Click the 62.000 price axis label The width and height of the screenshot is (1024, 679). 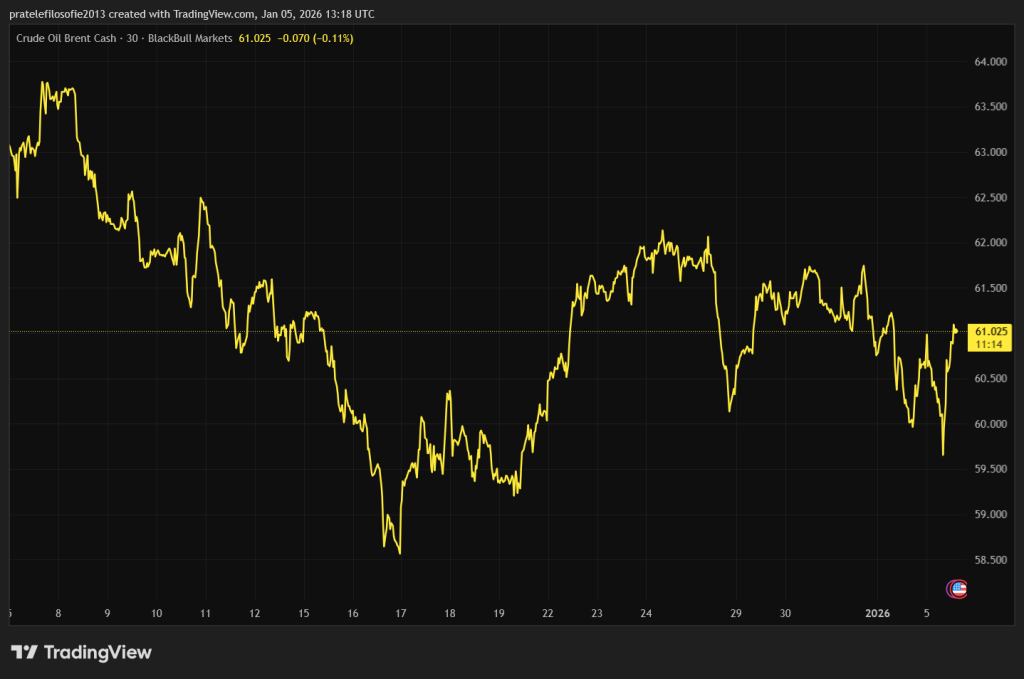click(x=991, y=243)
